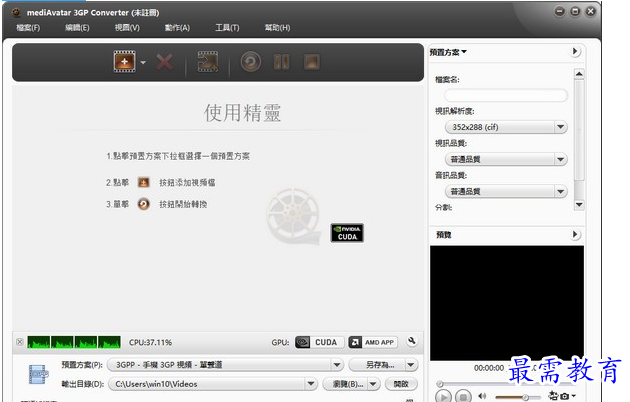This screenshot has width=630, height=402.
Task: Click the wrench settings icon
Action: [411, 341]
